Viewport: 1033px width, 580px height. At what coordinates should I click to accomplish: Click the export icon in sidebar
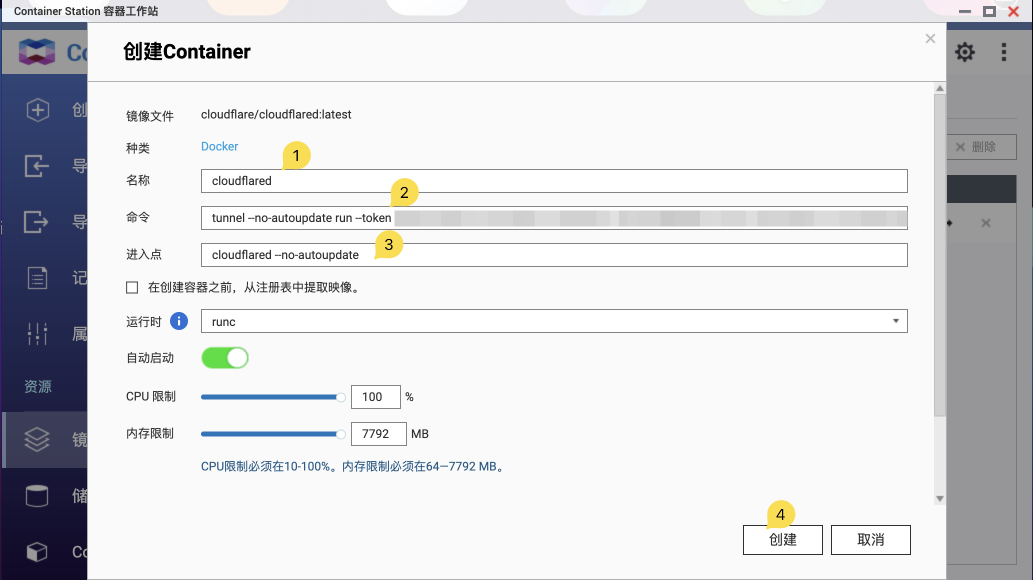[37, 221]
